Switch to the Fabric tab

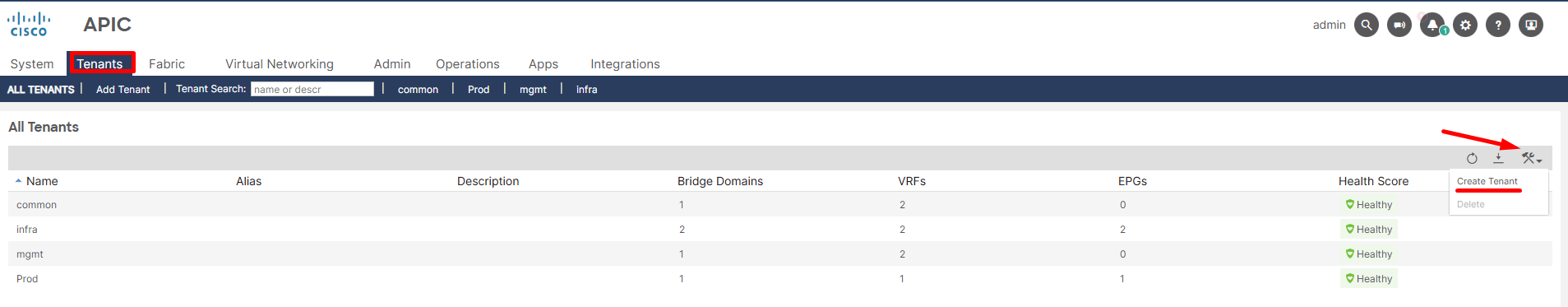coord(167,64)
